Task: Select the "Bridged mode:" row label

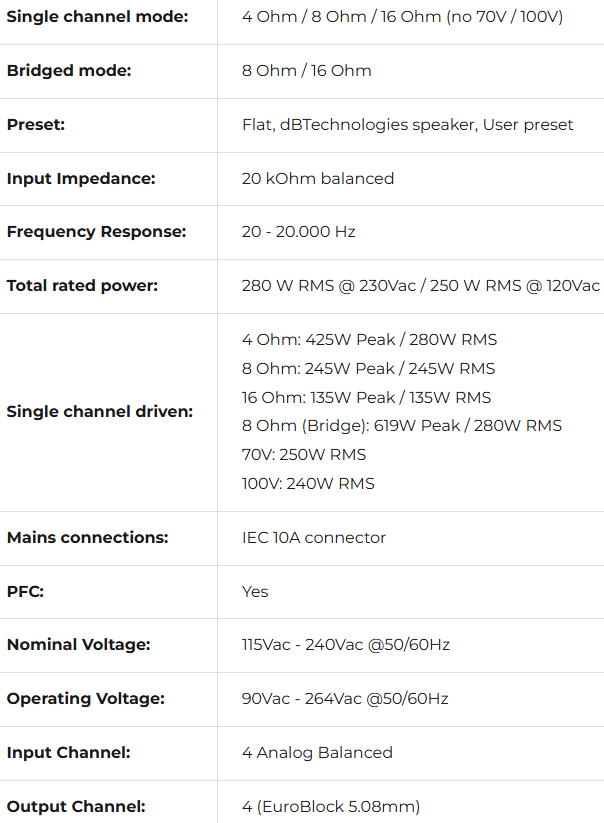Action: pyautogui.click(x=69, y=71)
